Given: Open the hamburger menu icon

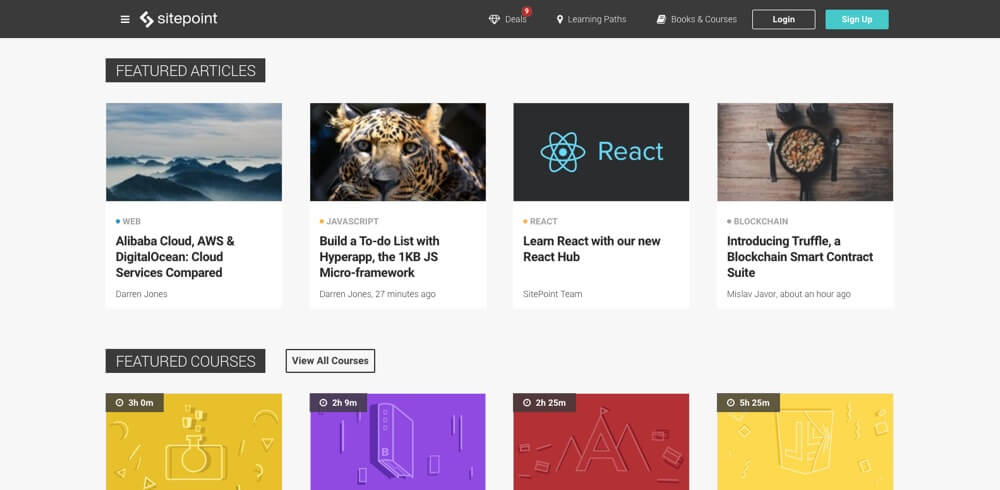Looking at the screenshot, I should pyautogui.click(x=125, y=19).
